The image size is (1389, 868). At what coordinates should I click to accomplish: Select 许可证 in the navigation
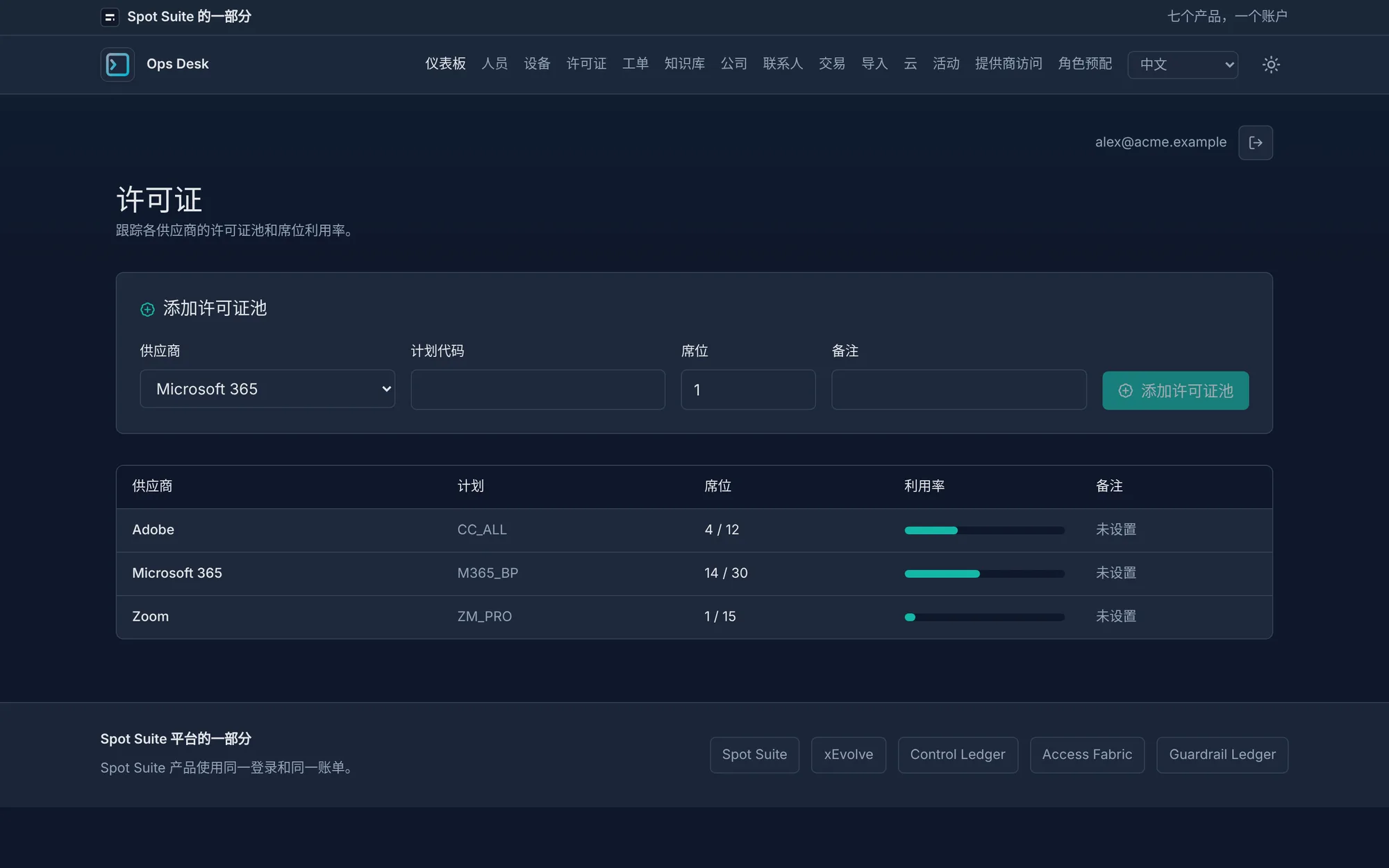586,64
